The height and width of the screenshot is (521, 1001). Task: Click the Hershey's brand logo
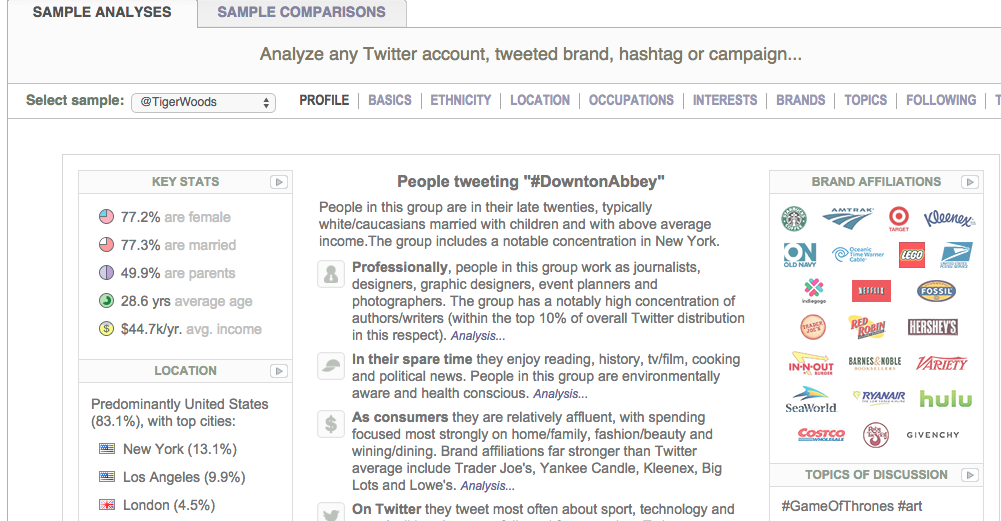click(932, 327)
